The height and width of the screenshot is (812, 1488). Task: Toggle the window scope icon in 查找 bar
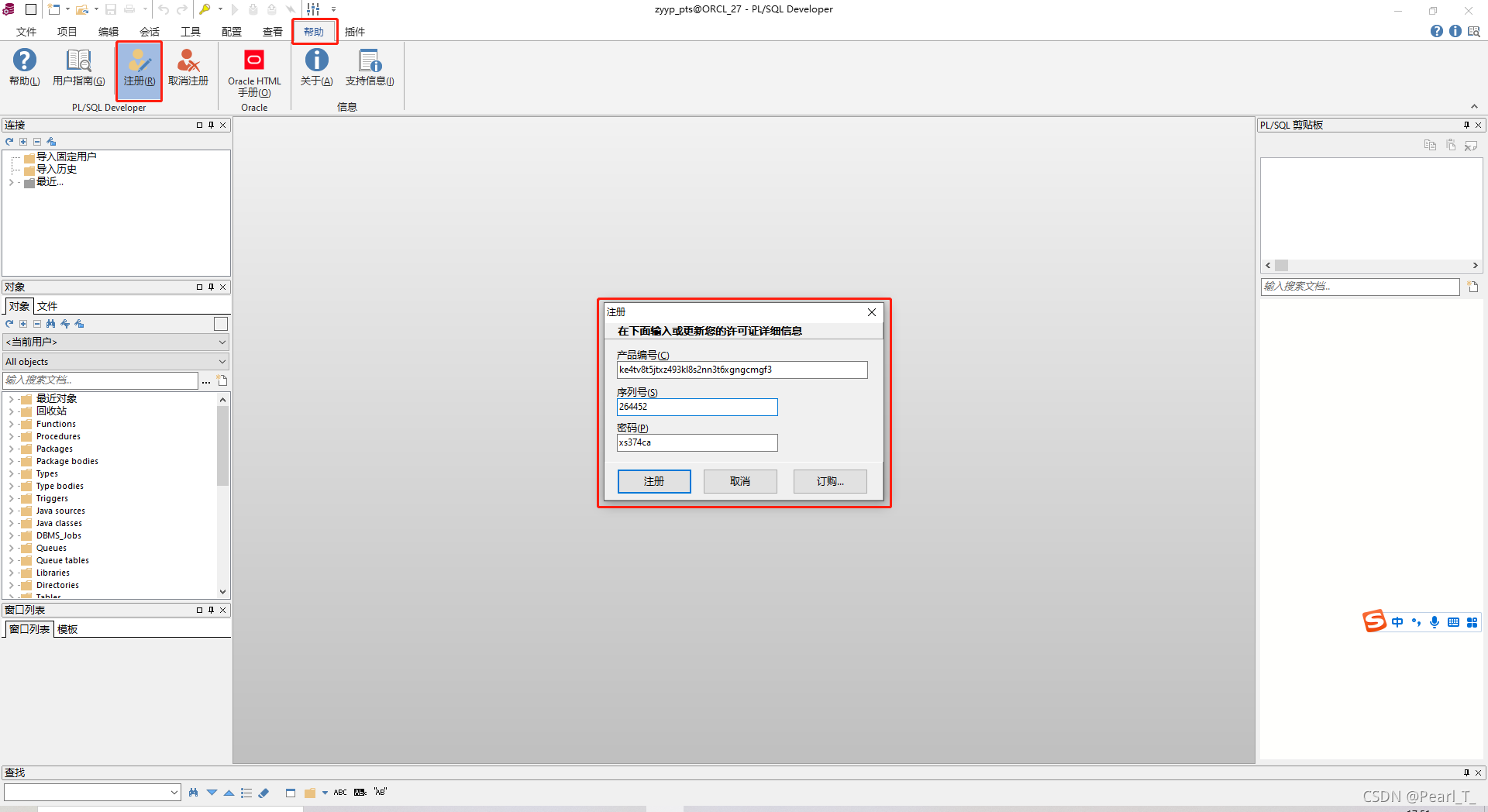291,793
